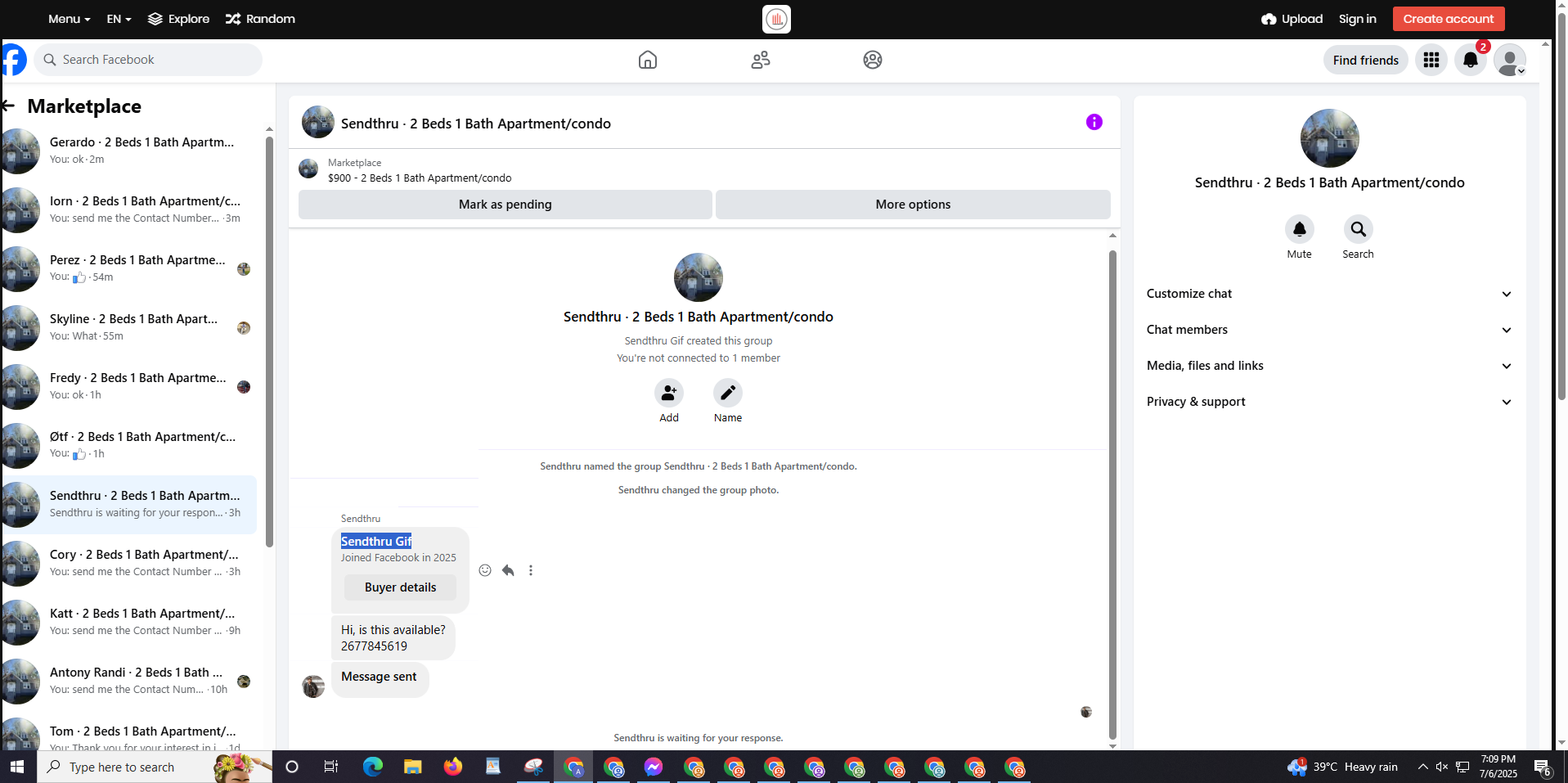This screenshot has width=1568, height=783.
Task: Click Find friends button
Action: pos(1365,60)
